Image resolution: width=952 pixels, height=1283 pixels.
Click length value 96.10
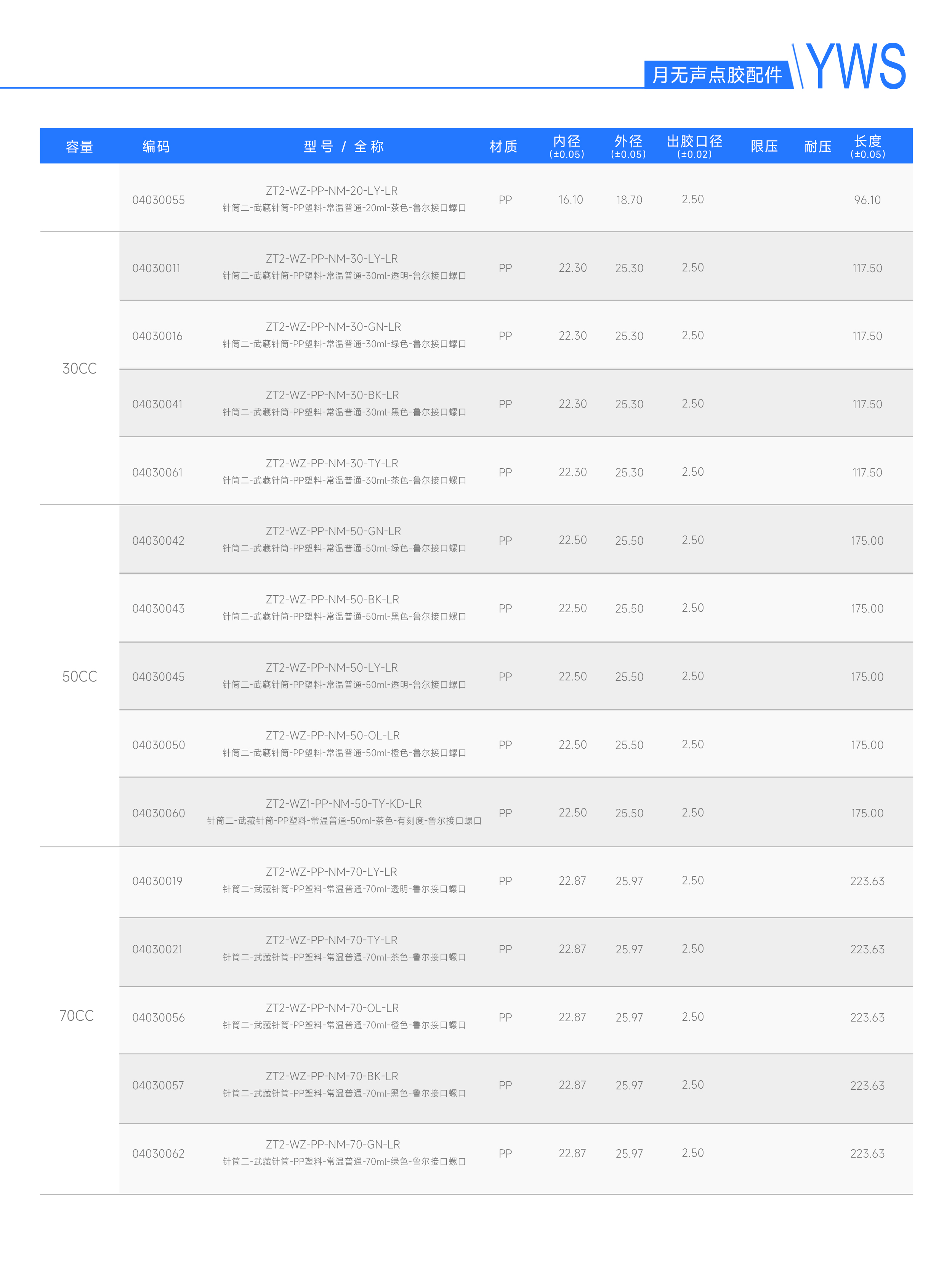[x=867, y=200]
